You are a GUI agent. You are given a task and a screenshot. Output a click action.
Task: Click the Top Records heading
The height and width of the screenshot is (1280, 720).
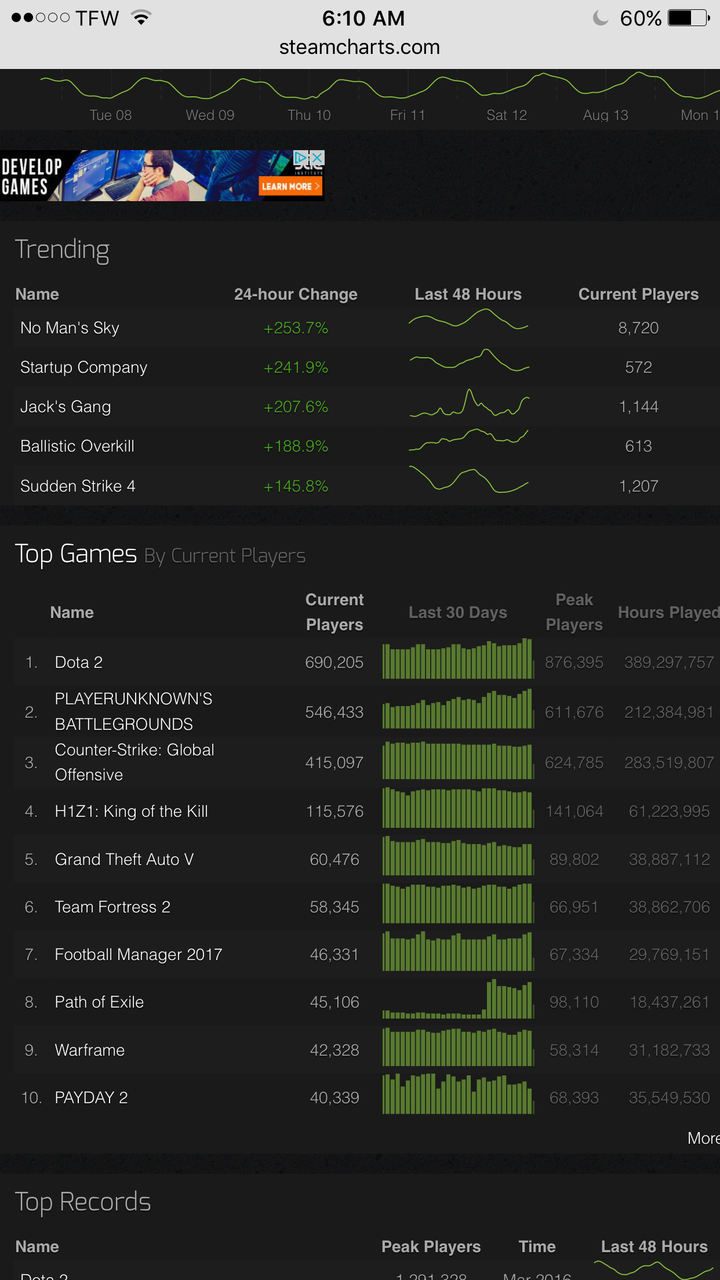83,1202
